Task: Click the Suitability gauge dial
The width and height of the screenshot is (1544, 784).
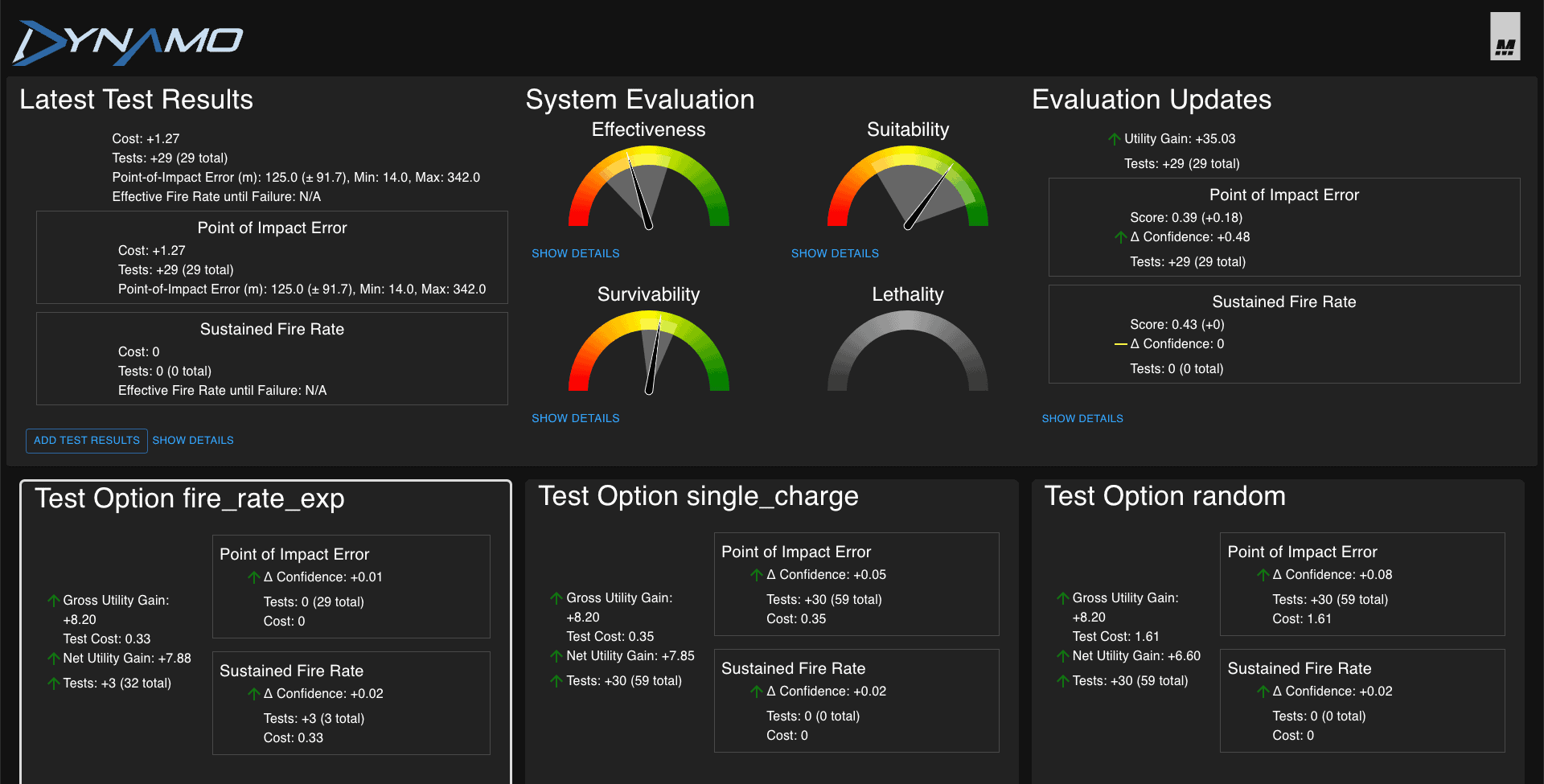Action: pos(907,189)
